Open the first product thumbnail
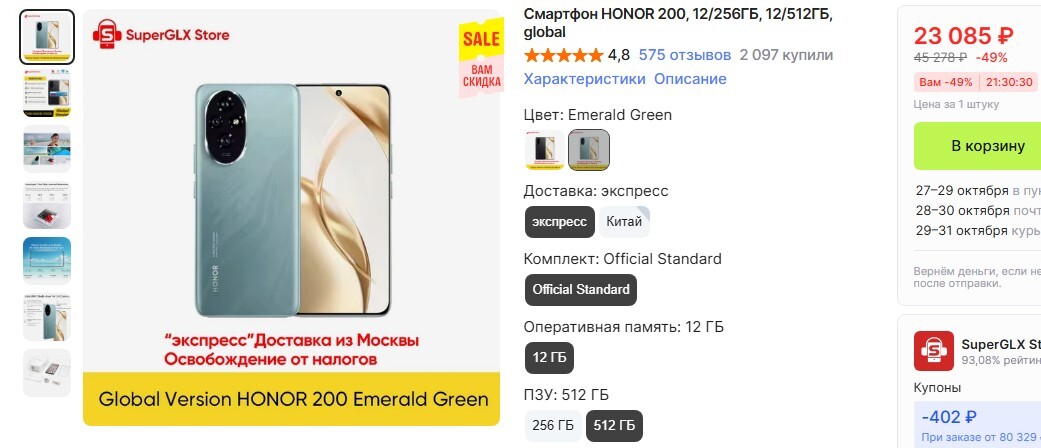This screenshot has width=1041, height=448. [x=47, y=37]
